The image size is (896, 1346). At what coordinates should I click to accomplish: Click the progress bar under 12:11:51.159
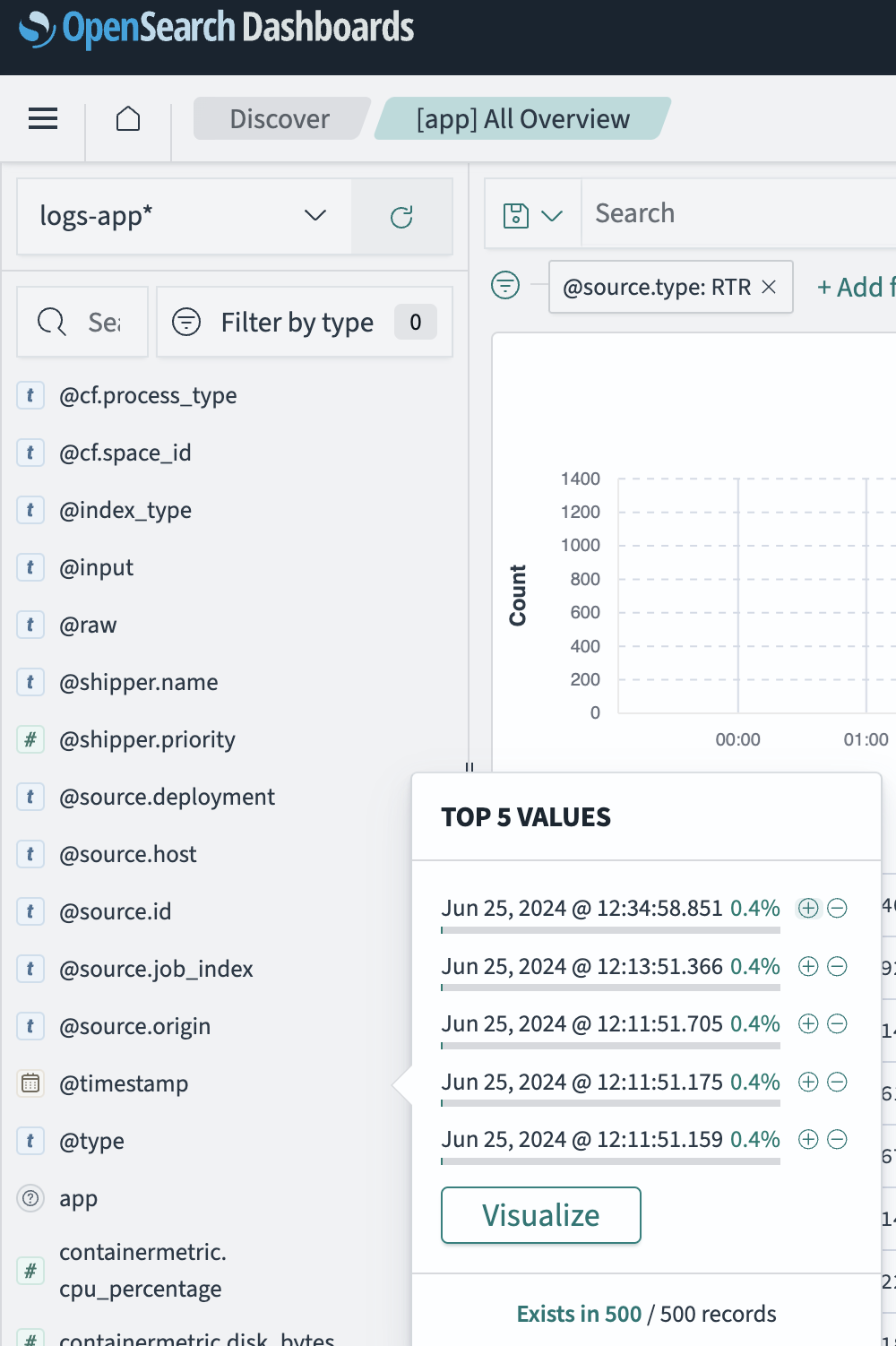click(x=610, y=1161)
